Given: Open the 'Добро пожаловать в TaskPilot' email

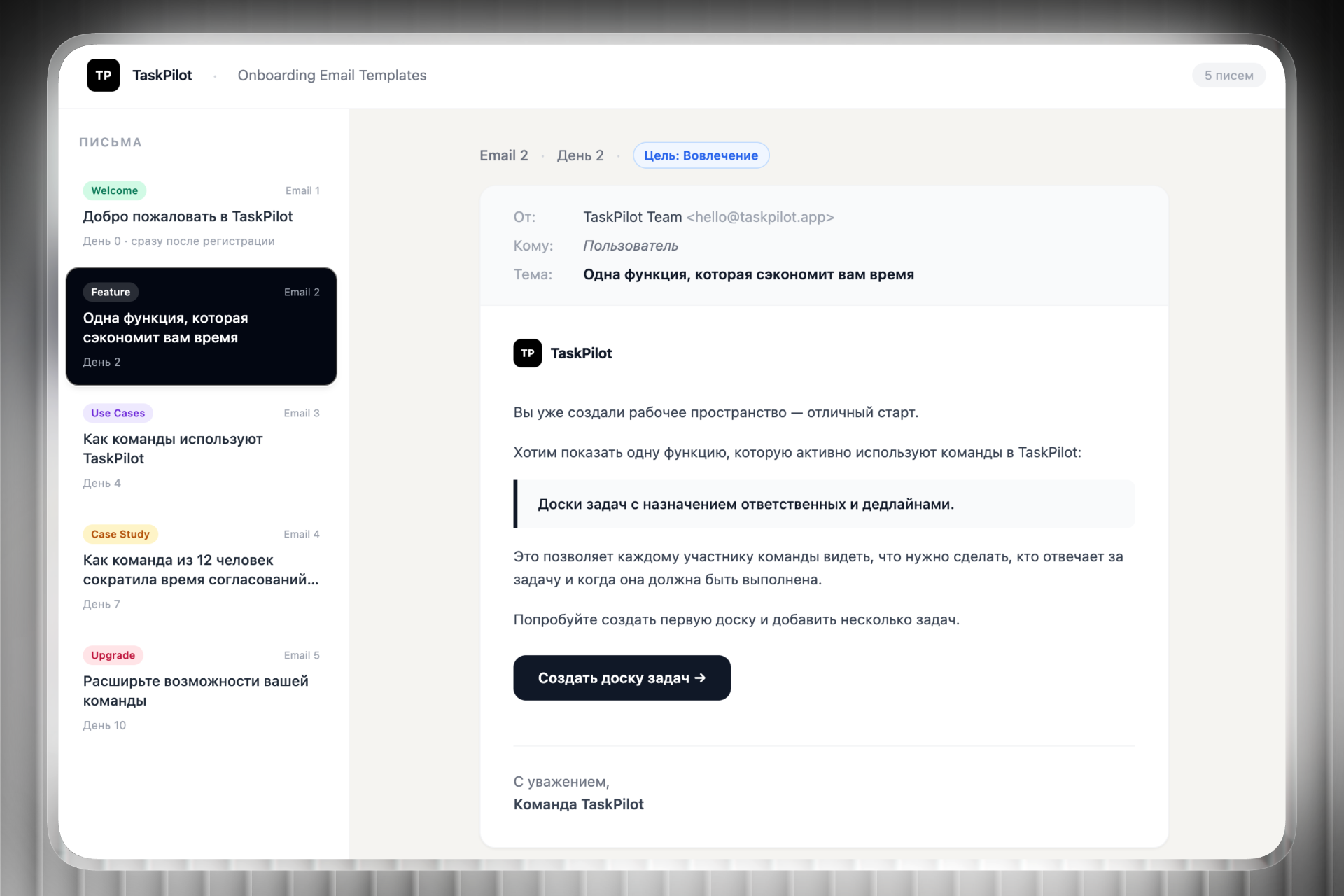Looking at the screenshot, I should point(188,216).
